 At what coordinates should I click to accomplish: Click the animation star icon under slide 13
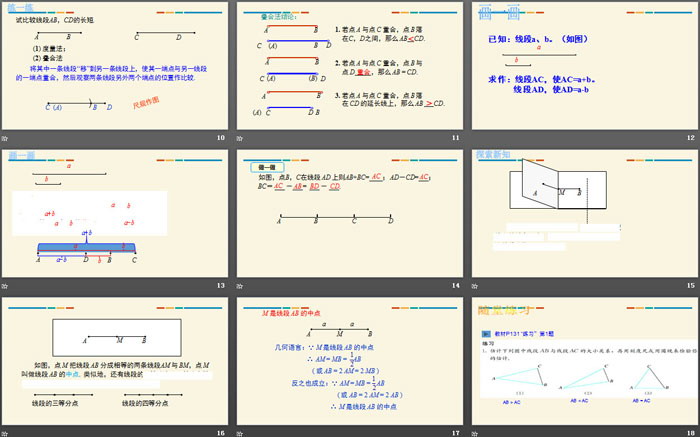[x=6, y=286]
